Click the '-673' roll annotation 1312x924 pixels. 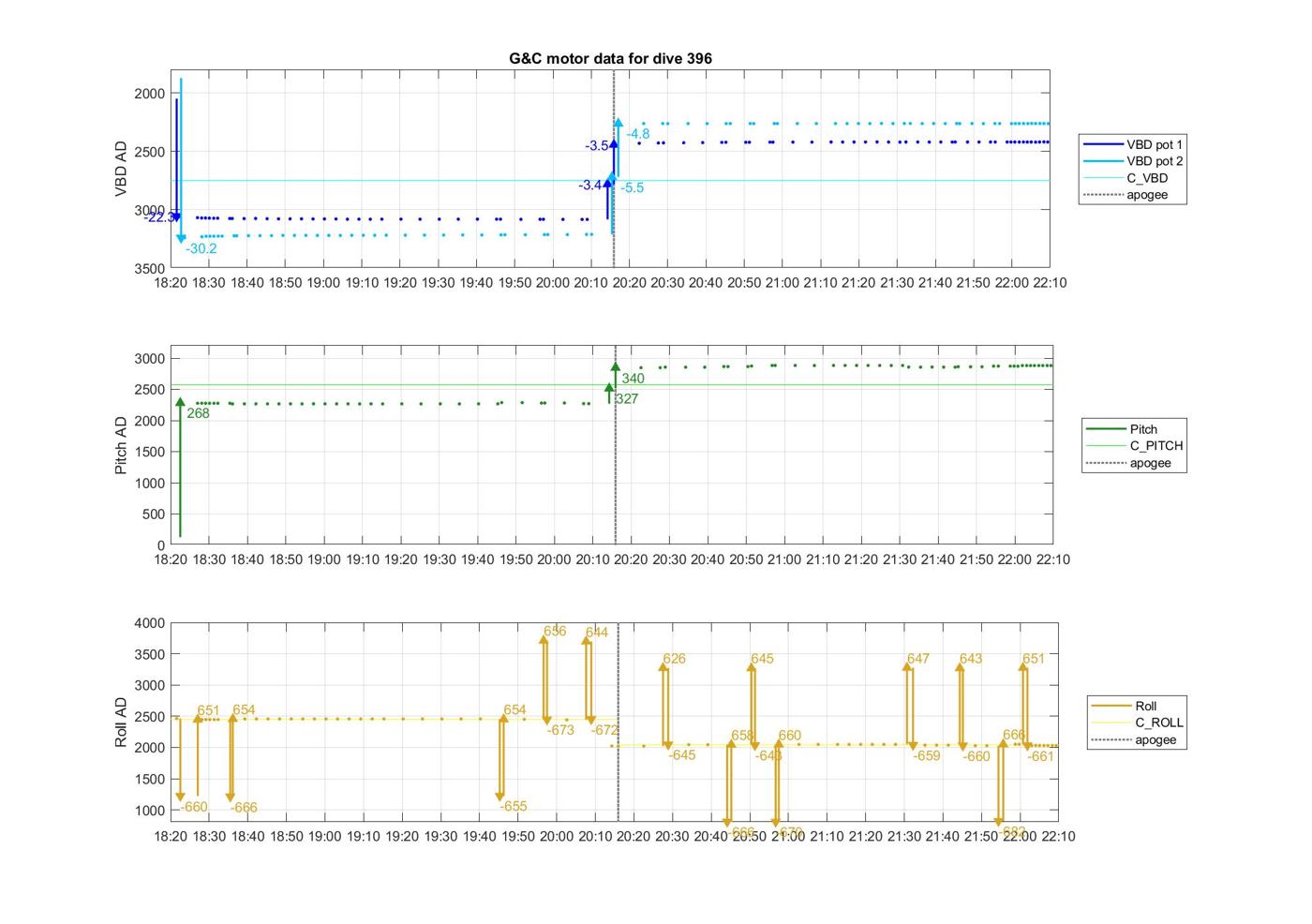560,730
